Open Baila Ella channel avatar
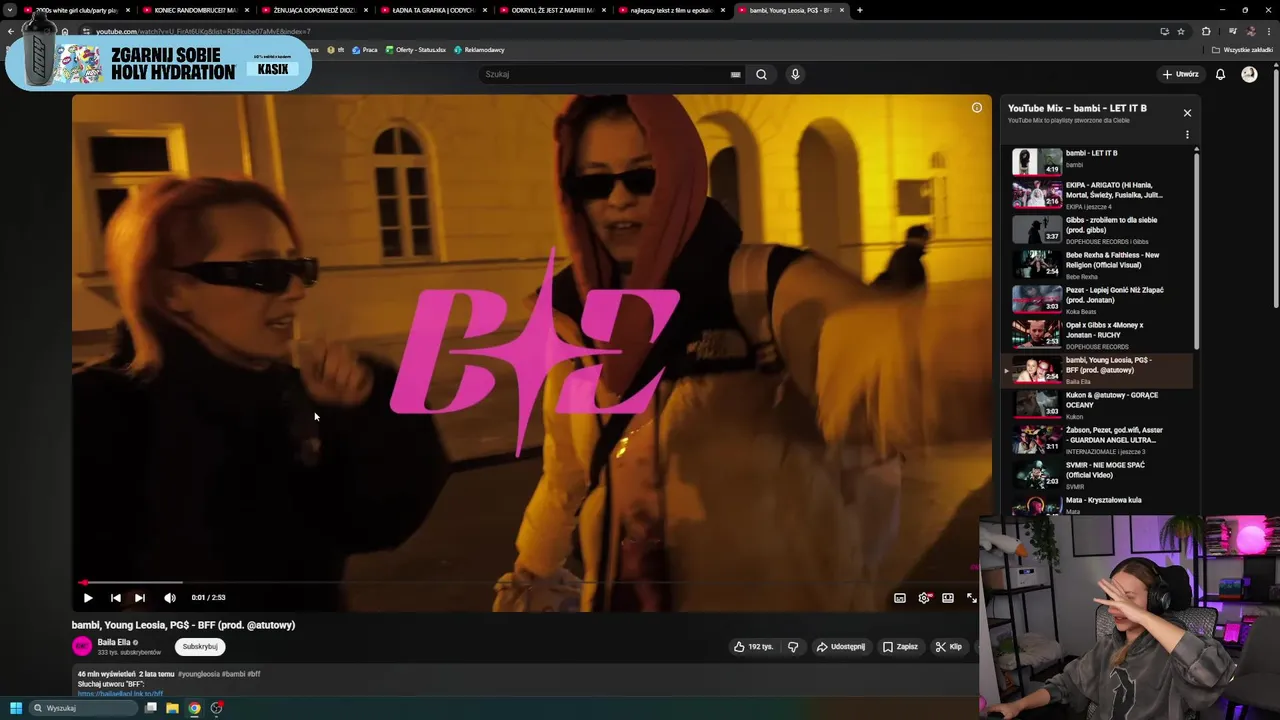Image resolution: width=1280 pixels, height=720 pixels. click(x=82, y=646)
